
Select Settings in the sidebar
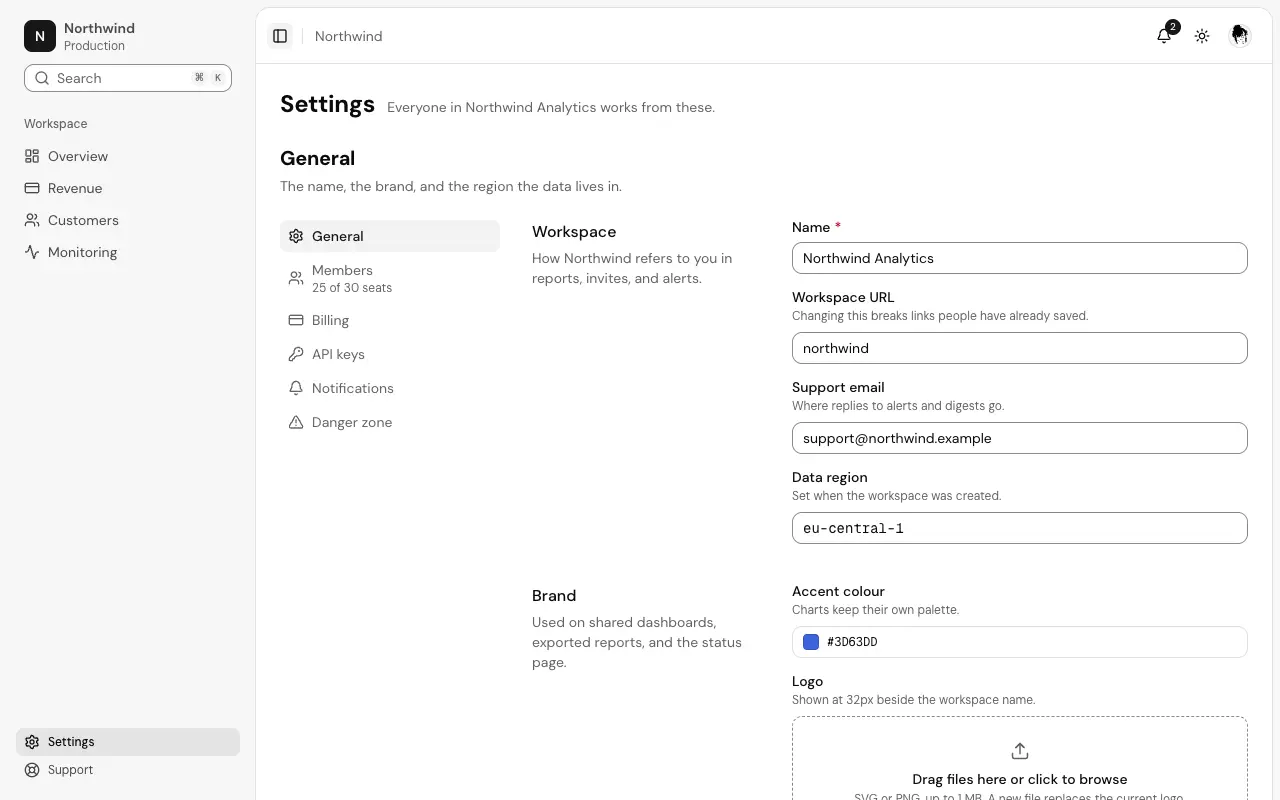pos(128,742)
